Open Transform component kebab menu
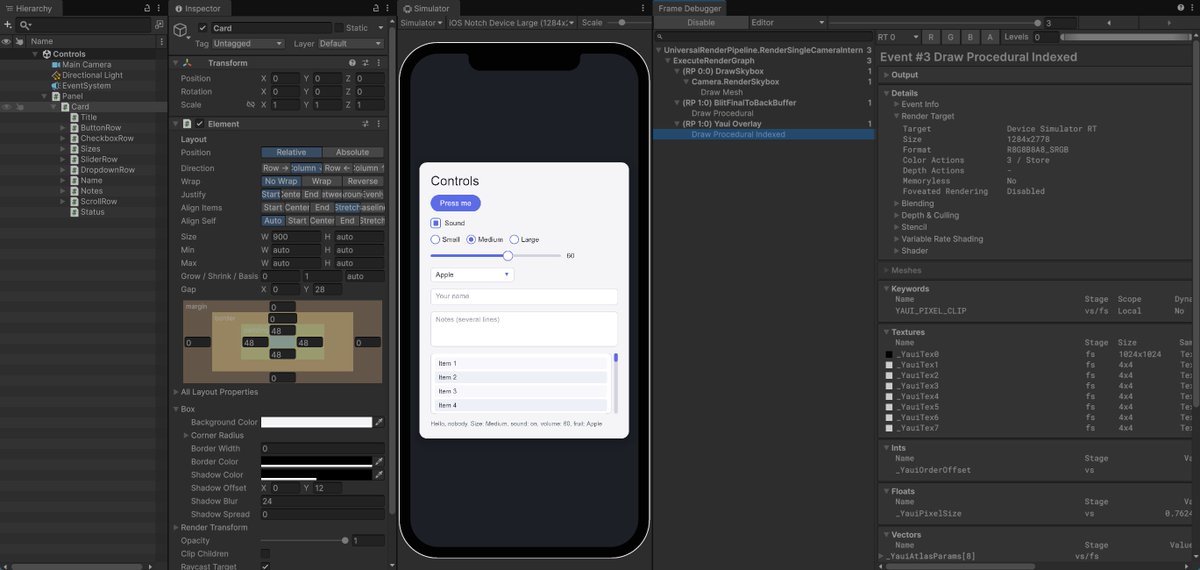This screenshot has width=1200, height=570. click(x=378, y=63)
